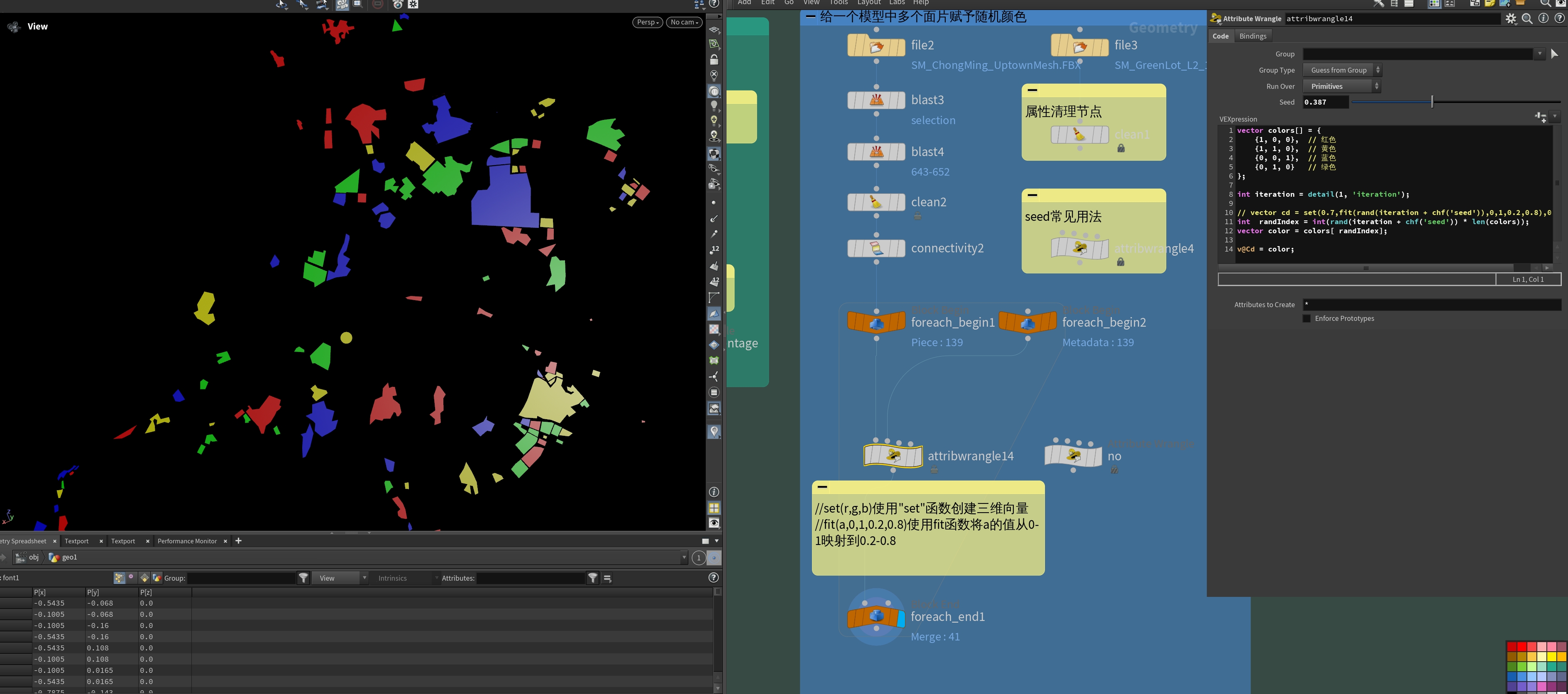
Task: Open the Performance Monitor tab
Action: (187, 541)
